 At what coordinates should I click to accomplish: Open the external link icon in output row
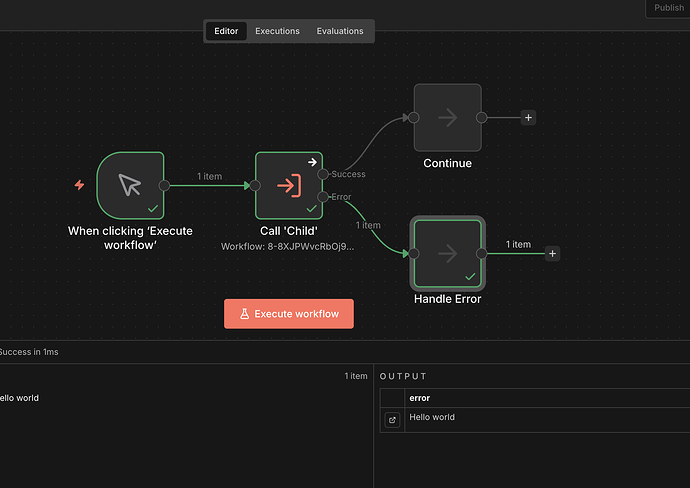pos(392,420)
